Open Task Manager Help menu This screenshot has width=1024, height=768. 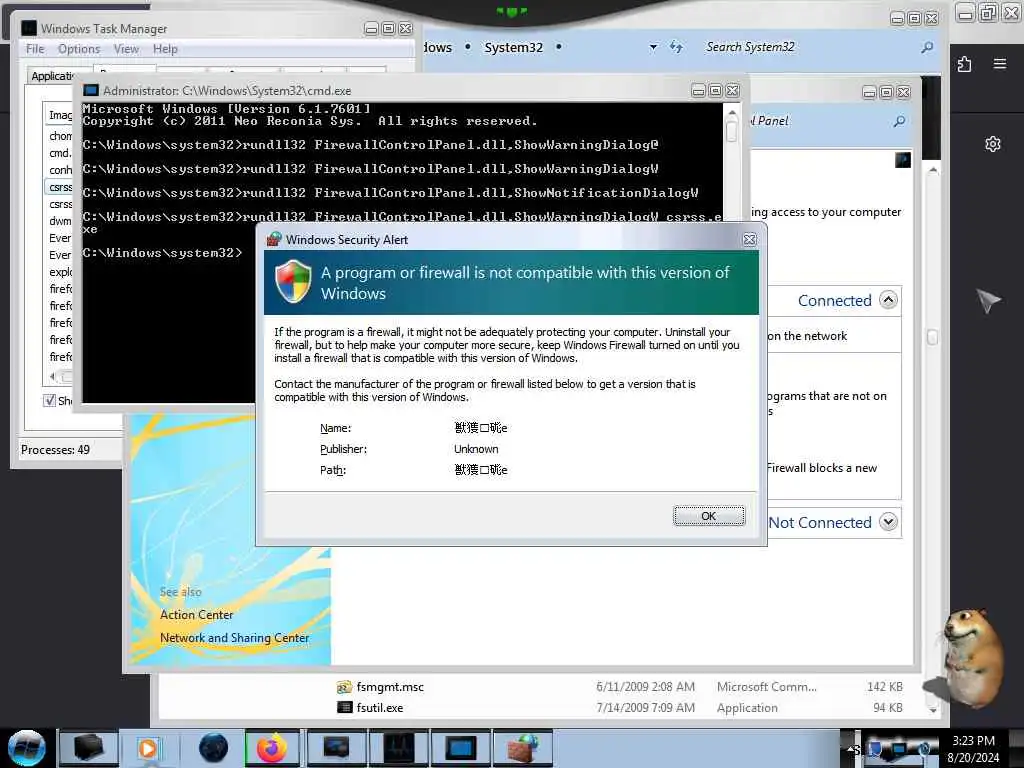pos(165,49)
